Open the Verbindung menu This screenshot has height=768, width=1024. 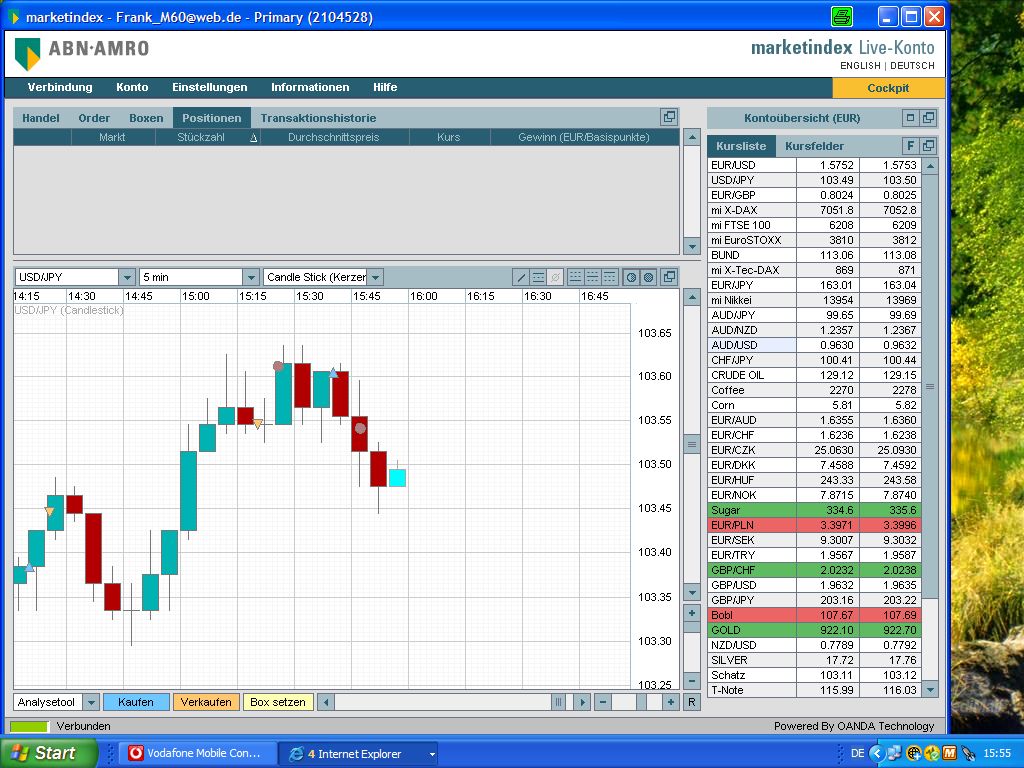click(60, 88)
